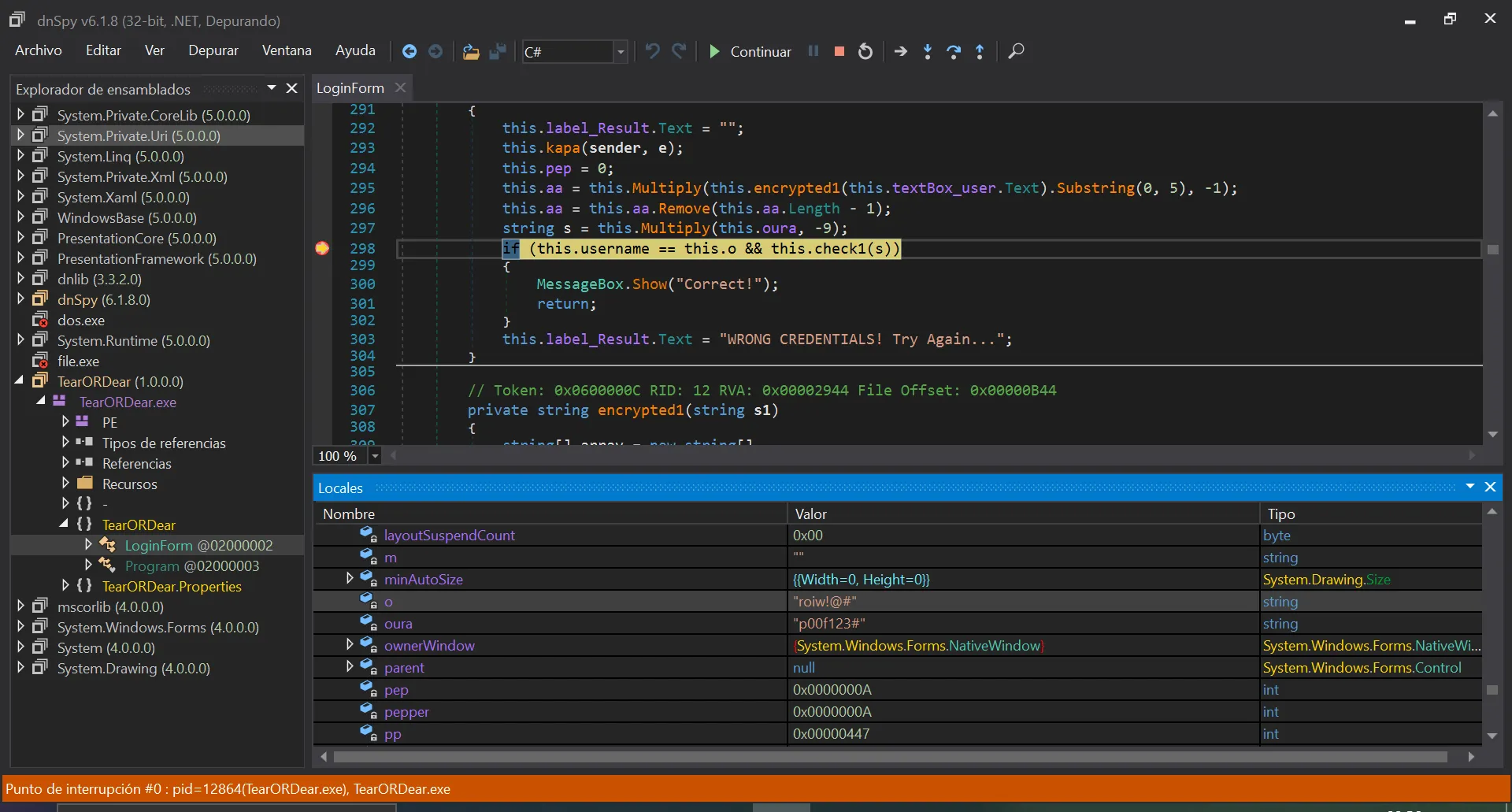The height and width of the screenshot is (812, 1512).
Task: Collapse the TearORDear.exe module node
Action: 41,402
